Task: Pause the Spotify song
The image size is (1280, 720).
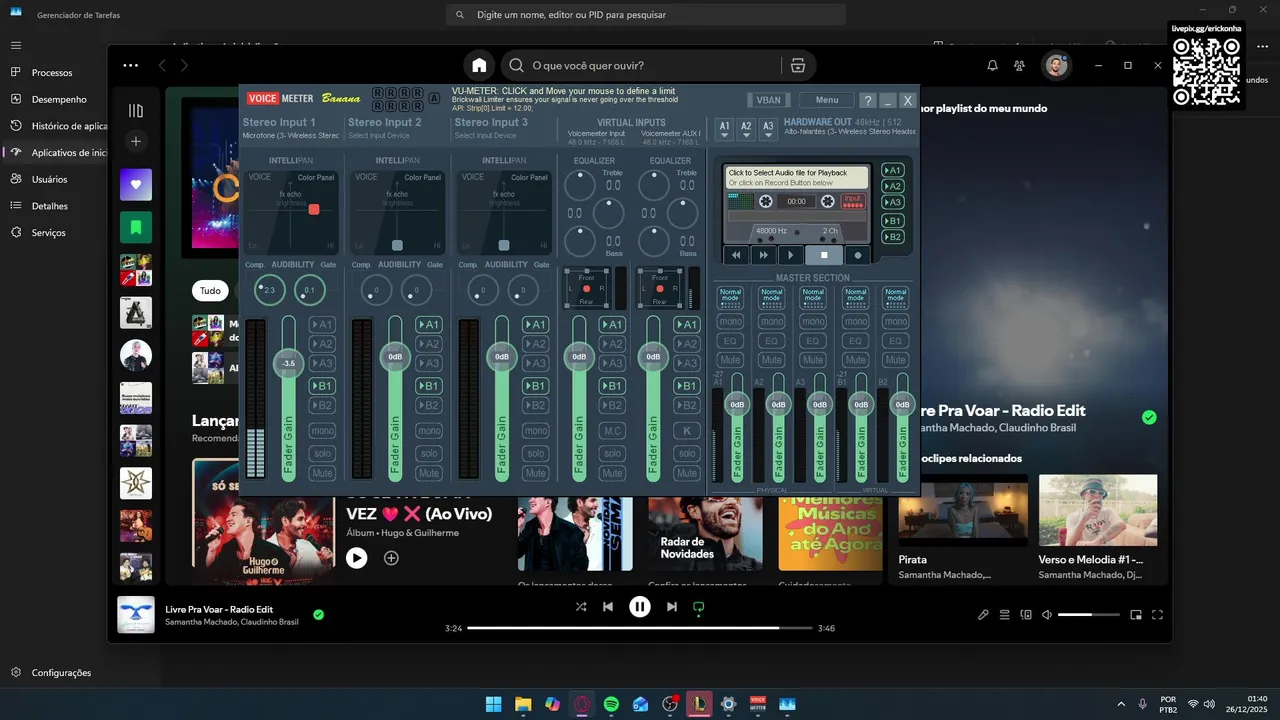Action: tap(640, 606)
